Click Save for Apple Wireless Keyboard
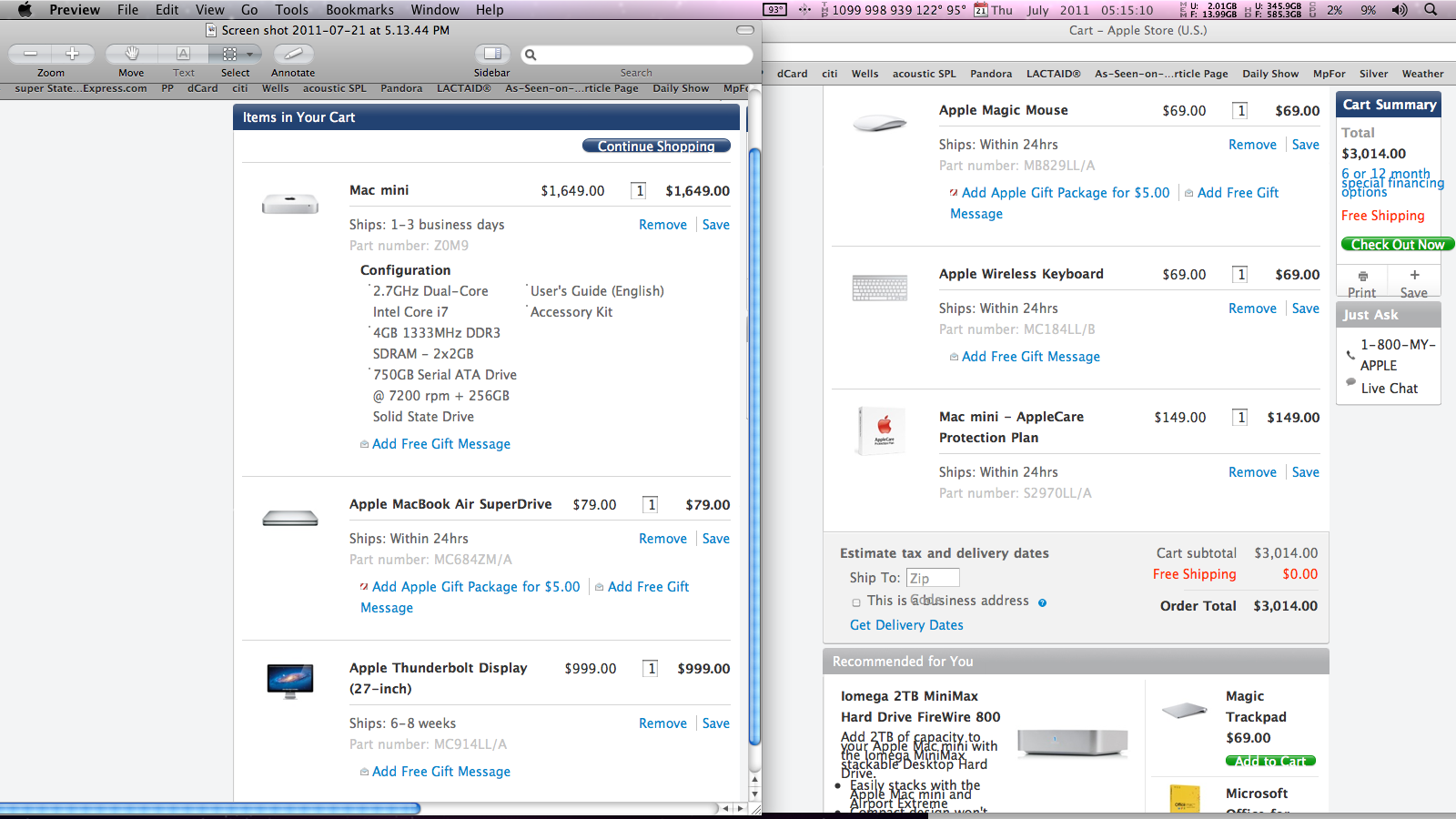This screenshot has height=819, width=1456. click(x=1306, y=308)
